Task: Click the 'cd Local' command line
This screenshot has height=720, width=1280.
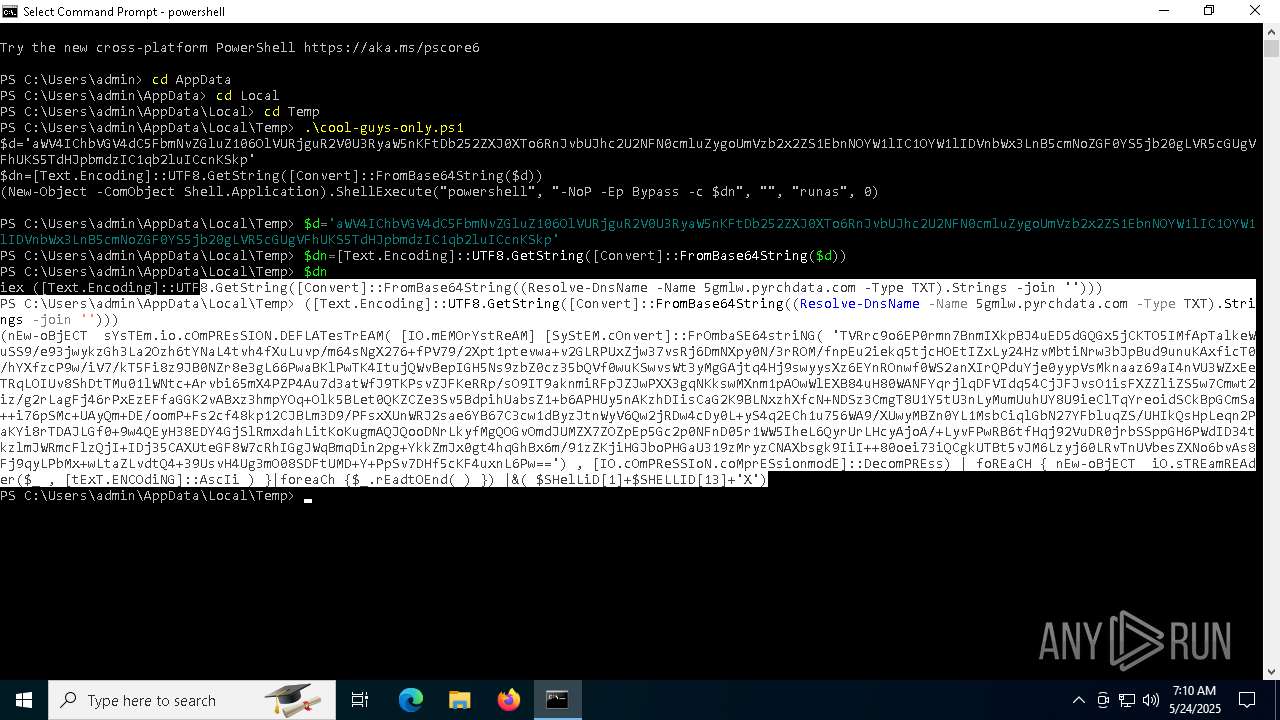Action: tap(247, 95)
